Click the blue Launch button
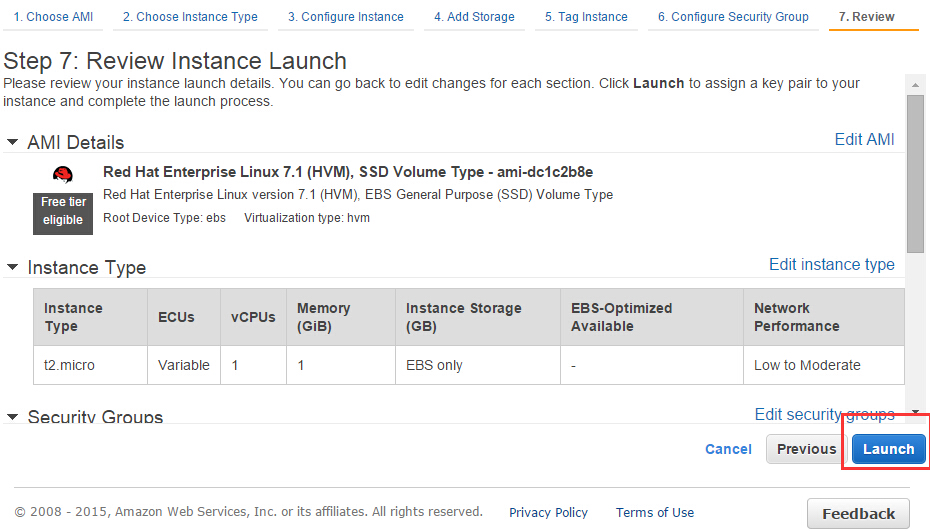The image size is (930, 532). tap(888, 449)
